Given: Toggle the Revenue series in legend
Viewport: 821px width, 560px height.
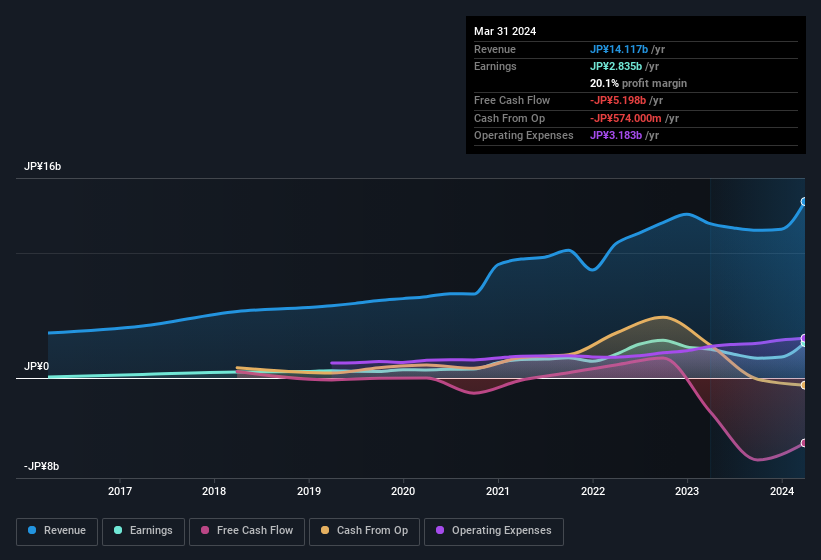Looking at the screenshot, I should click(58, 531).
